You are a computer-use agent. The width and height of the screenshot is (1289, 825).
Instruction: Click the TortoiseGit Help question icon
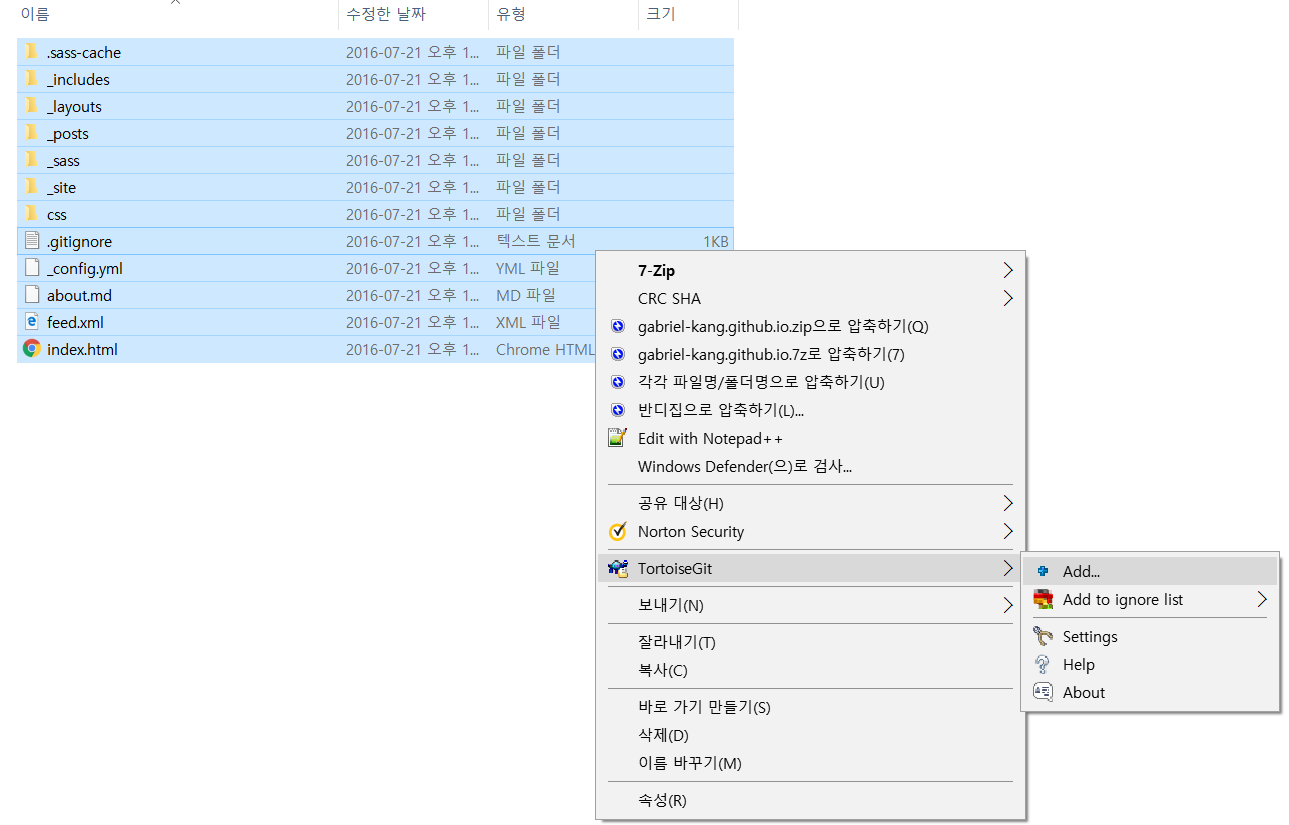click(x=1043, y=665)
